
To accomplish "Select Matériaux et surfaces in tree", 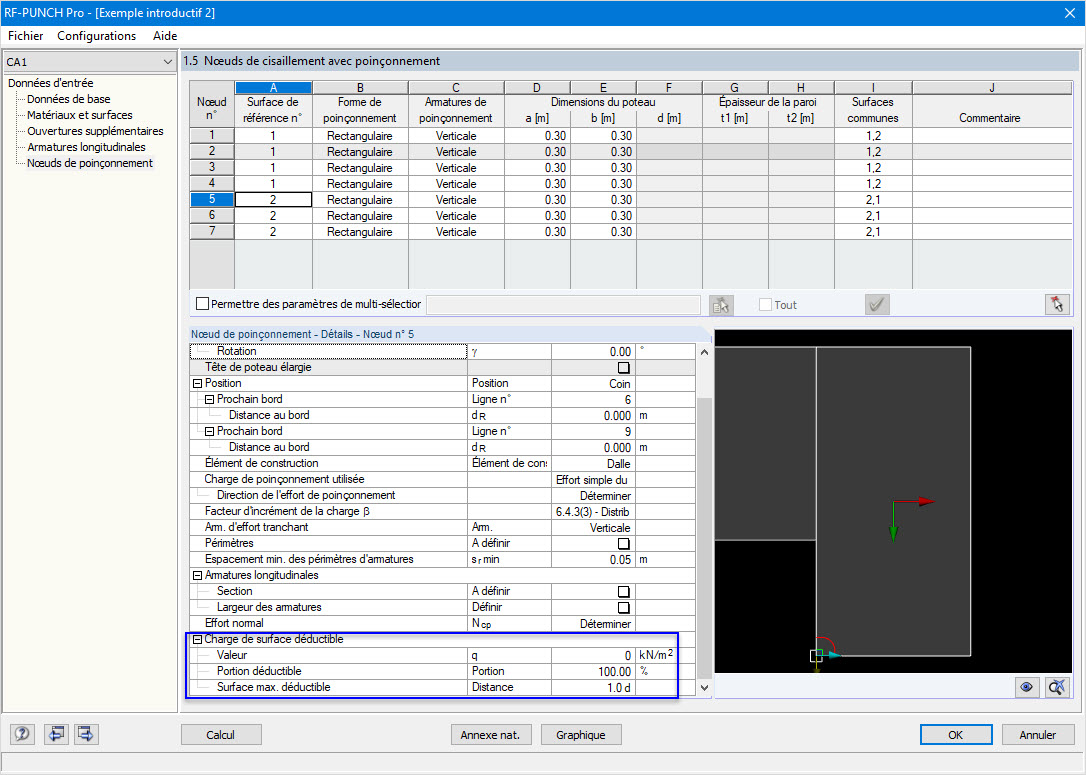I will click(x=80, y=115).
